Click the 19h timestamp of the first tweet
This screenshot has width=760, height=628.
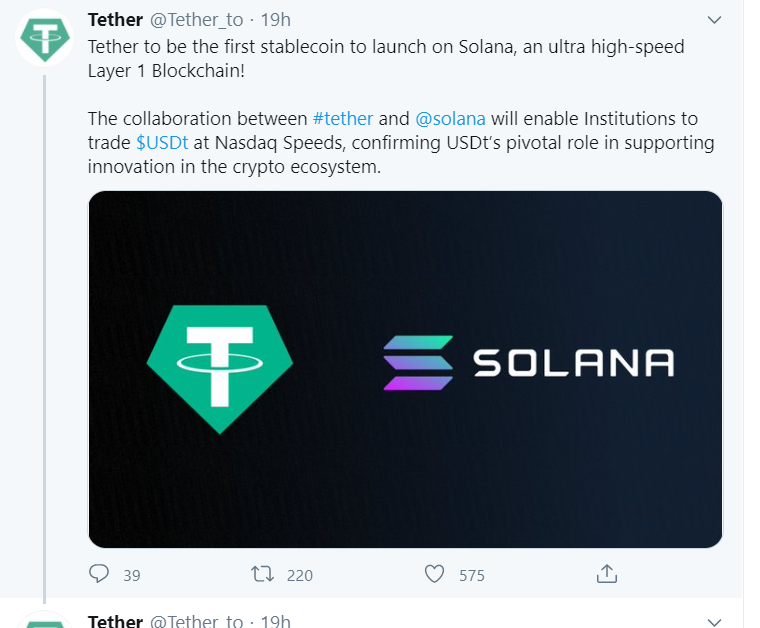coord(275,20)
